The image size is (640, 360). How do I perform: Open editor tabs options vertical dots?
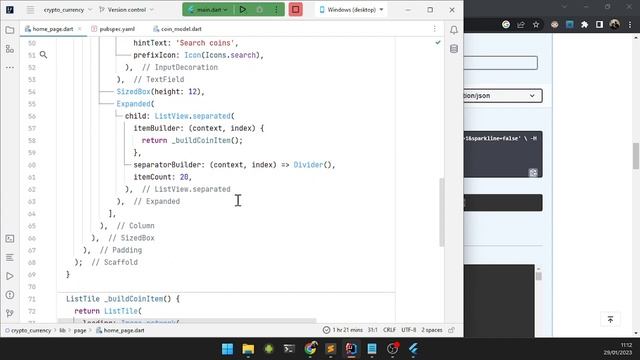434,29
